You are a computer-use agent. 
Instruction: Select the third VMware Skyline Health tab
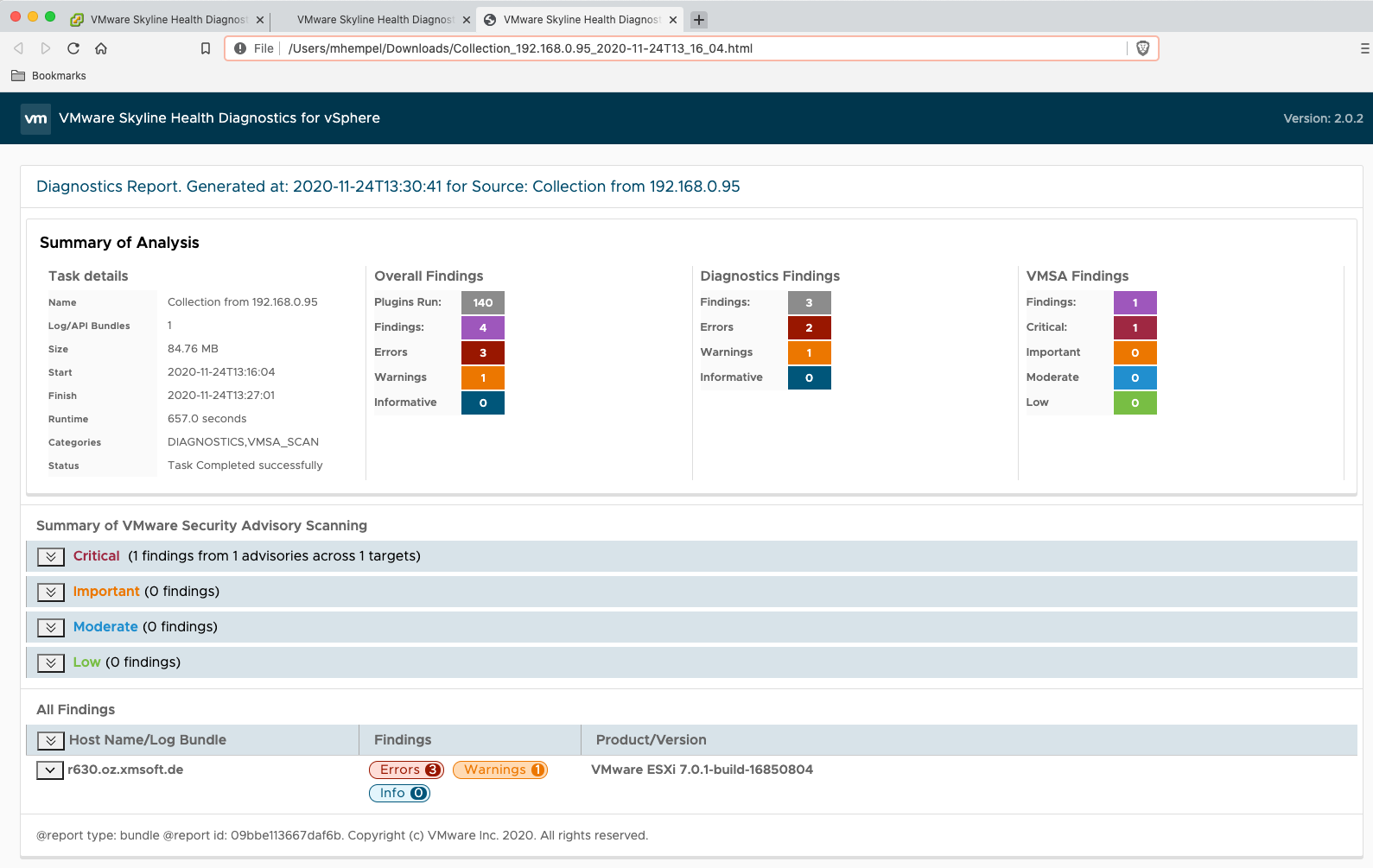[x=582, y=20]
